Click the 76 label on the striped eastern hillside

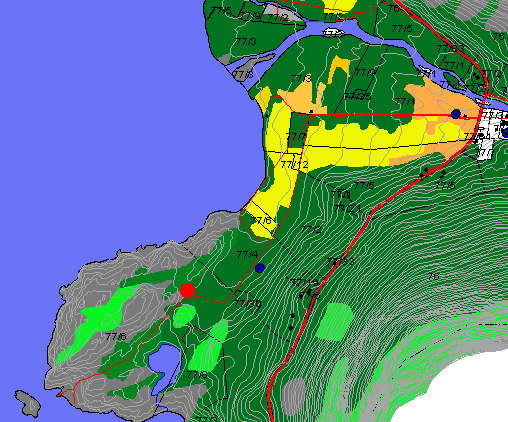click(x=433, y=276)
